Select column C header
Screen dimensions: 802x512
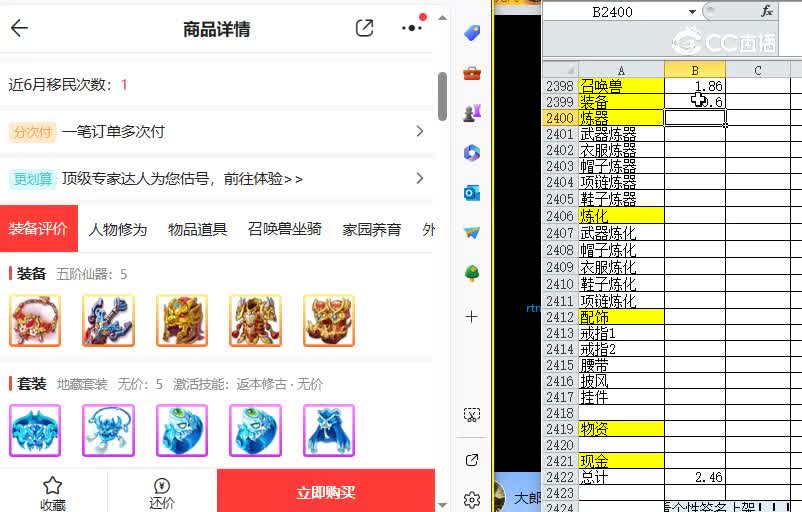pos(758,71)
